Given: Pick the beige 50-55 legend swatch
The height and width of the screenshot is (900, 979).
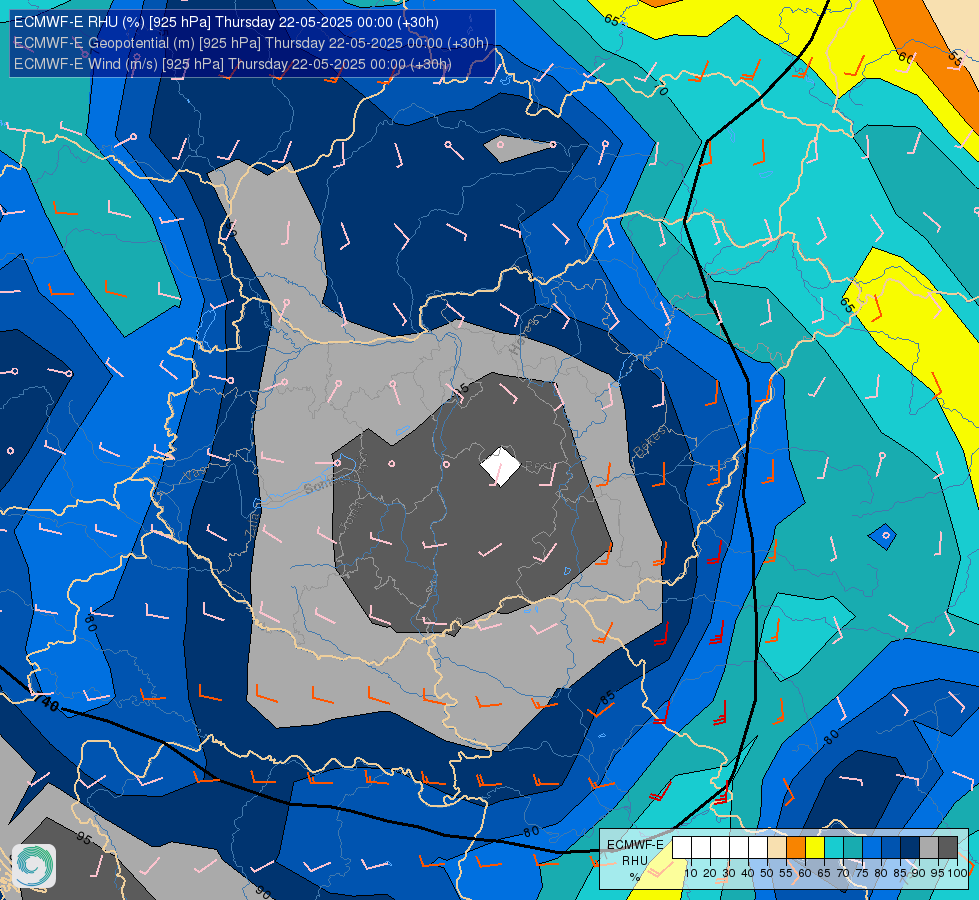Looking at the screenshot, I should (777, 848).
